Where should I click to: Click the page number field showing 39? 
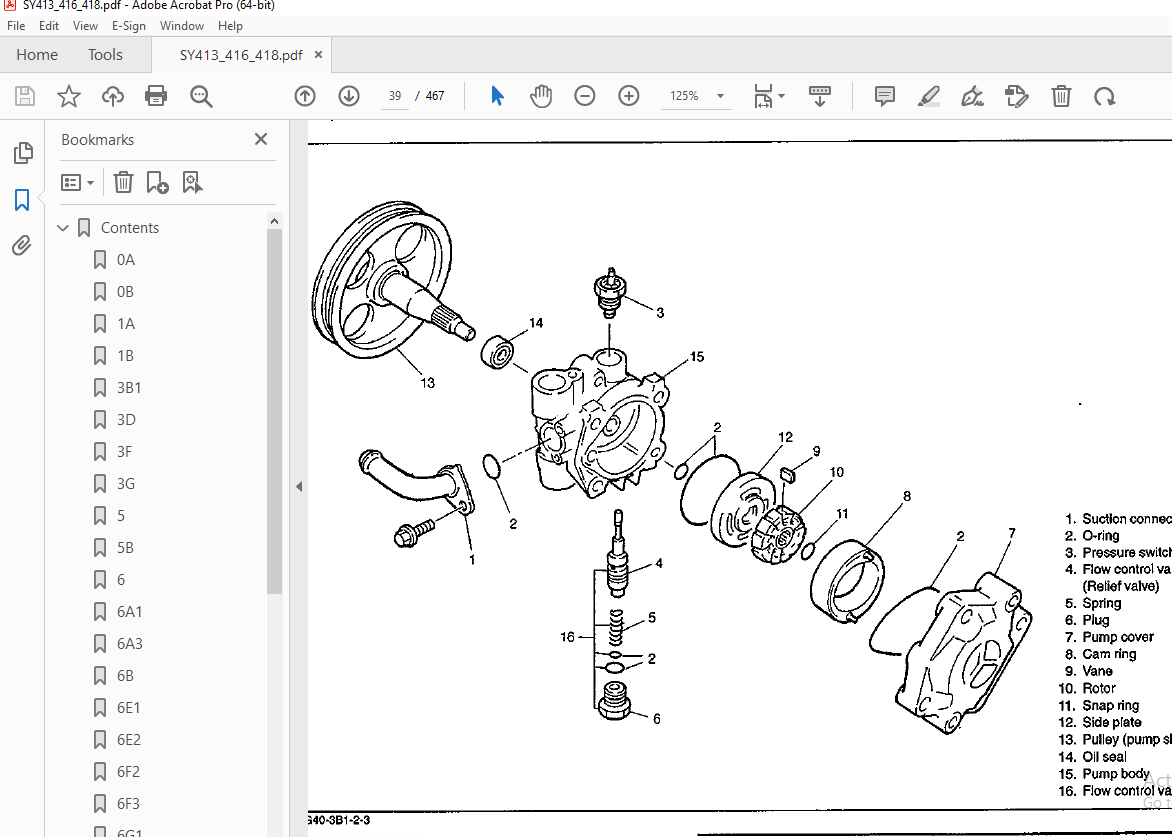point(395,96)
